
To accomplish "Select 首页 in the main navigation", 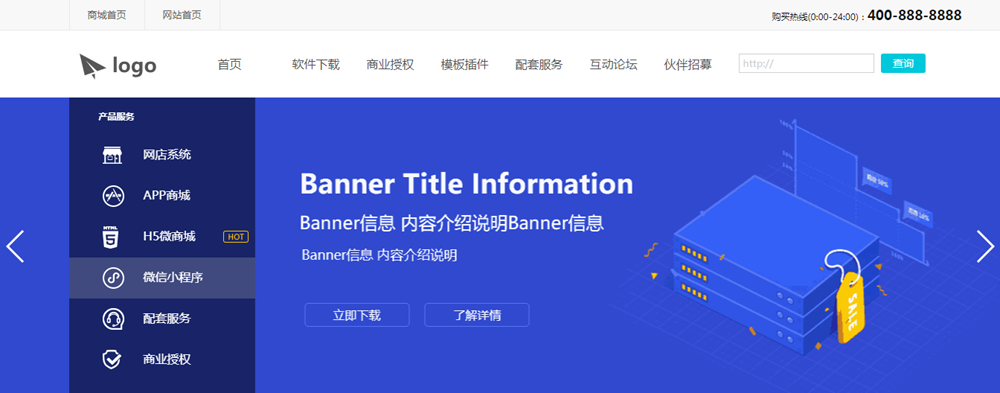I will coord(230,64).
